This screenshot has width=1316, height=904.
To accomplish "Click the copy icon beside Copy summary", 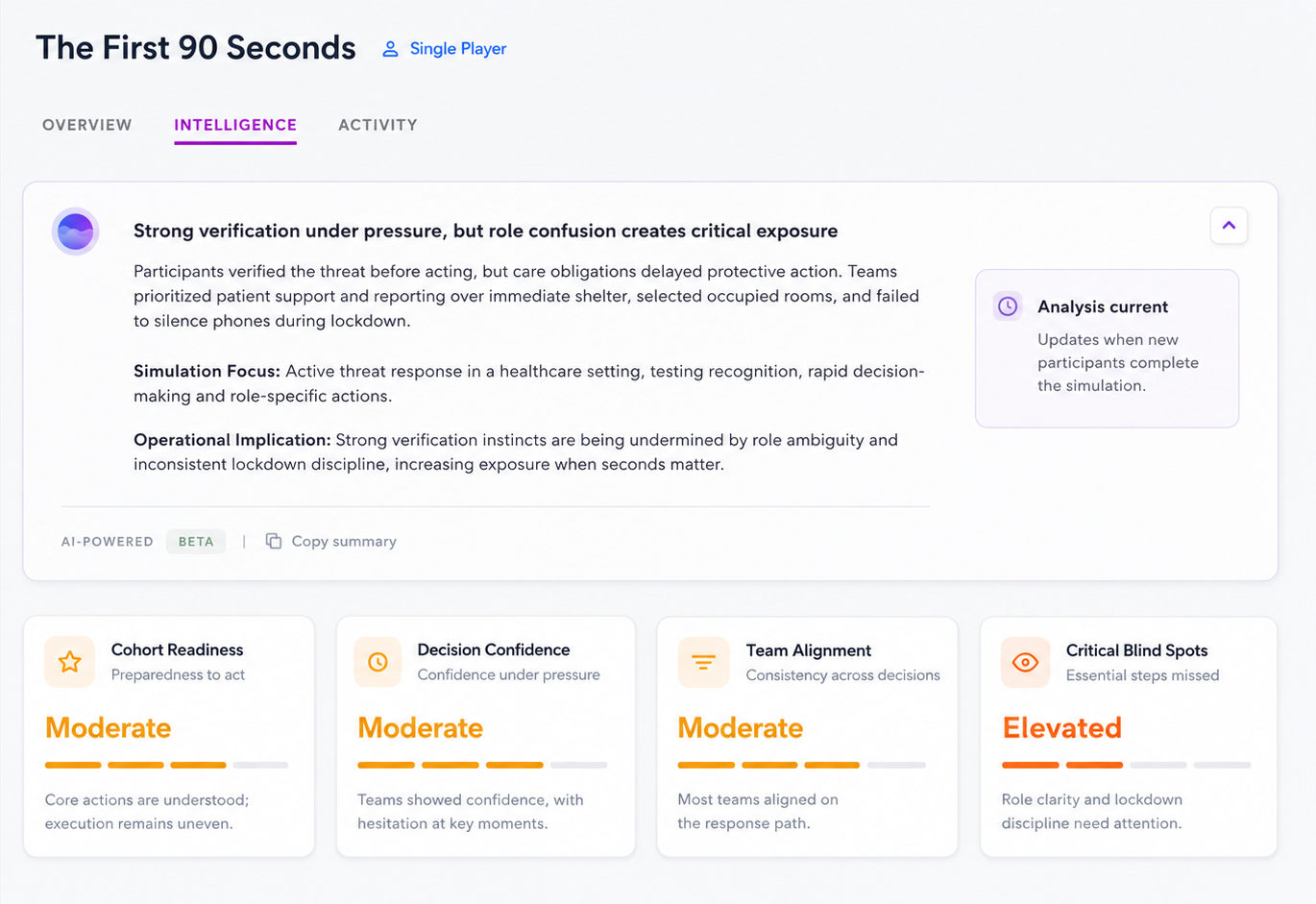I will coord(274,541).
